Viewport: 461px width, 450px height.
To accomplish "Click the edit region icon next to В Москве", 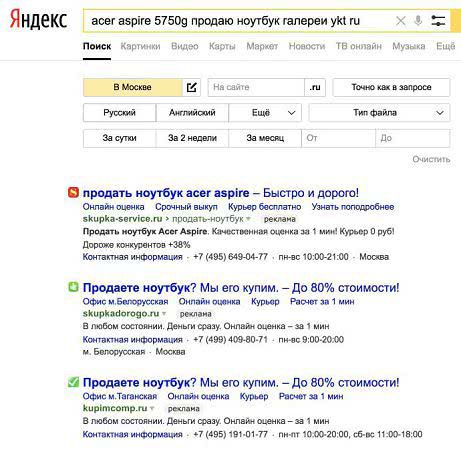I will pos(191,87).
